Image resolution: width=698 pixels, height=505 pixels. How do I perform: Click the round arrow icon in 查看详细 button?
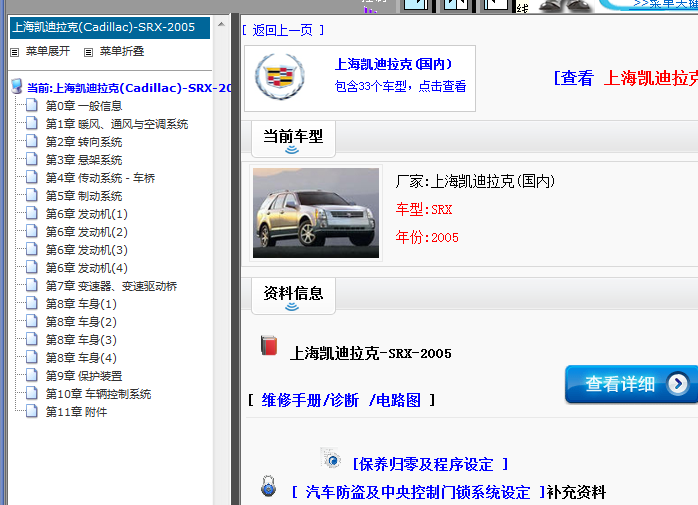click(678, 383)
